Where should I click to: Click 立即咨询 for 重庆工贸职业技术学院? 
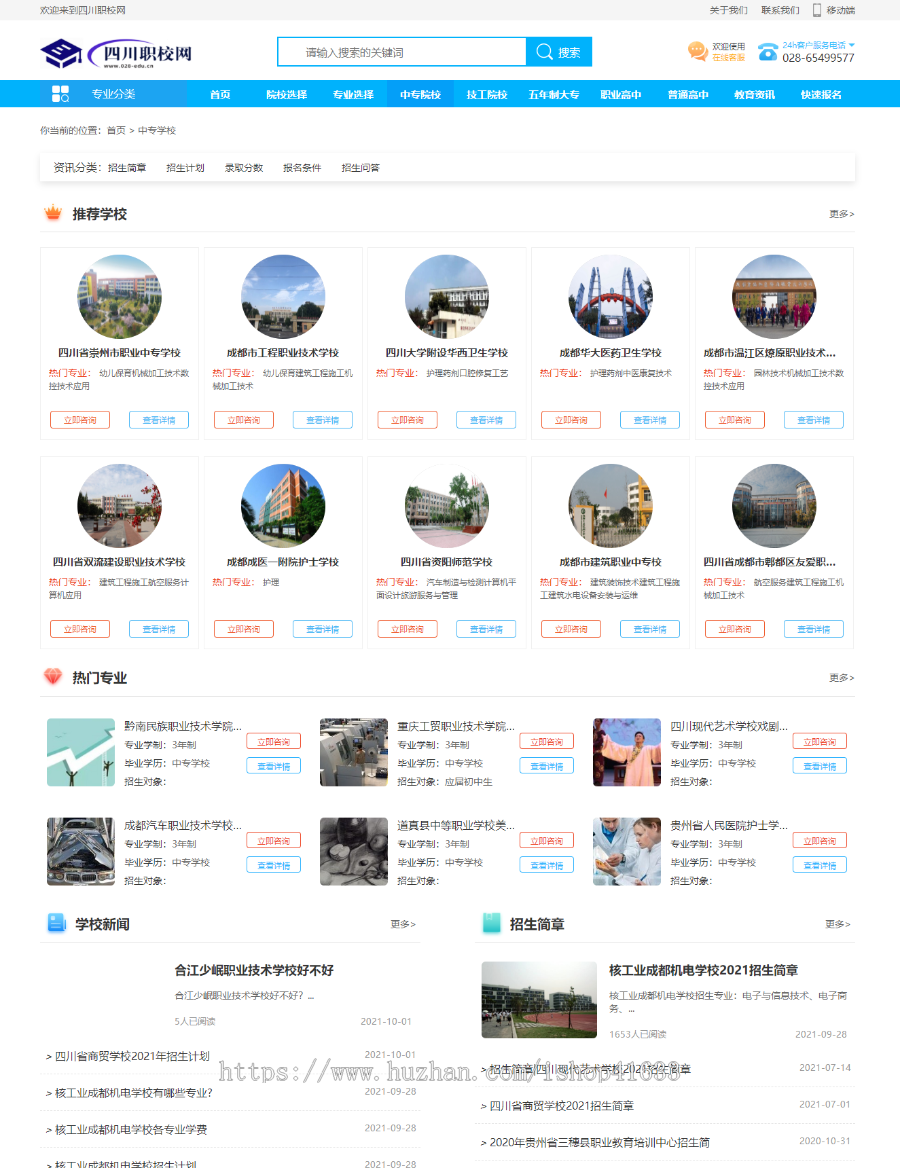546,742
